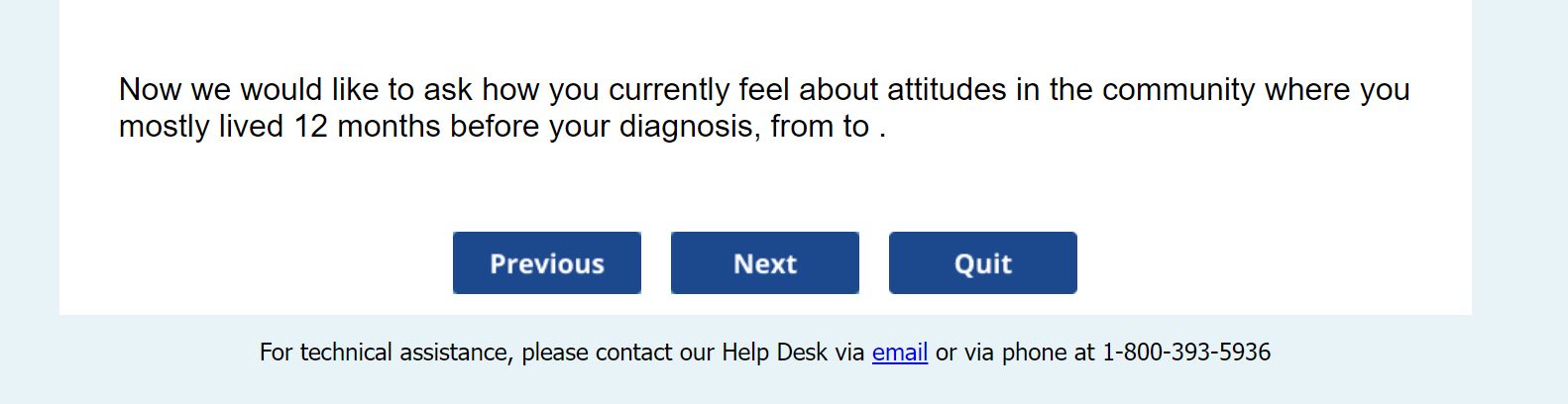The height and width of the screenshot is (404, 1568).
Task: Click the word "attitudes" in the question
Action: 947,90
